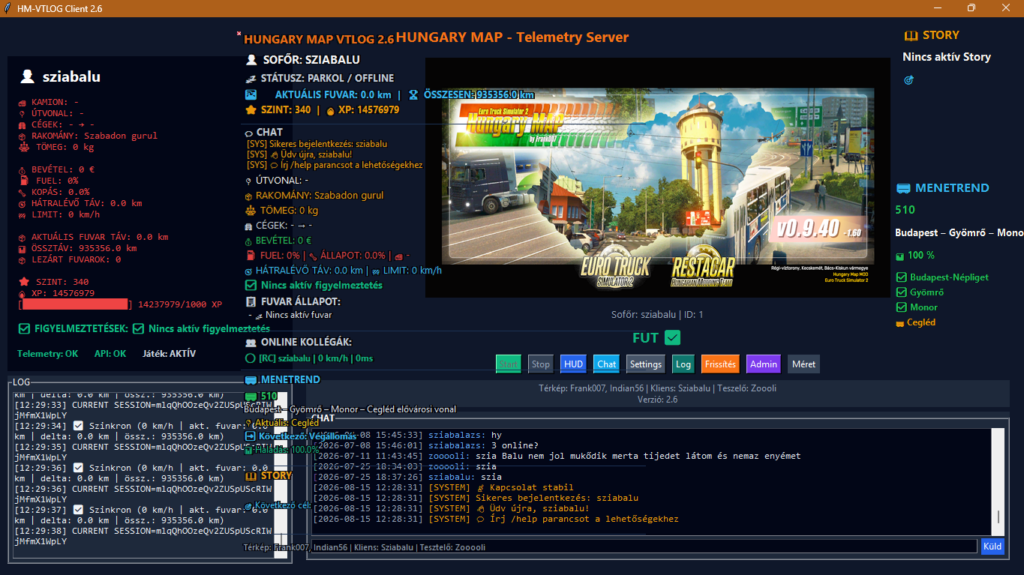Toggle the Budapest-Népliget stop checkbox
Viewport: 1024px width, 575px height.
pyautogui.click(x=901, y=277)
